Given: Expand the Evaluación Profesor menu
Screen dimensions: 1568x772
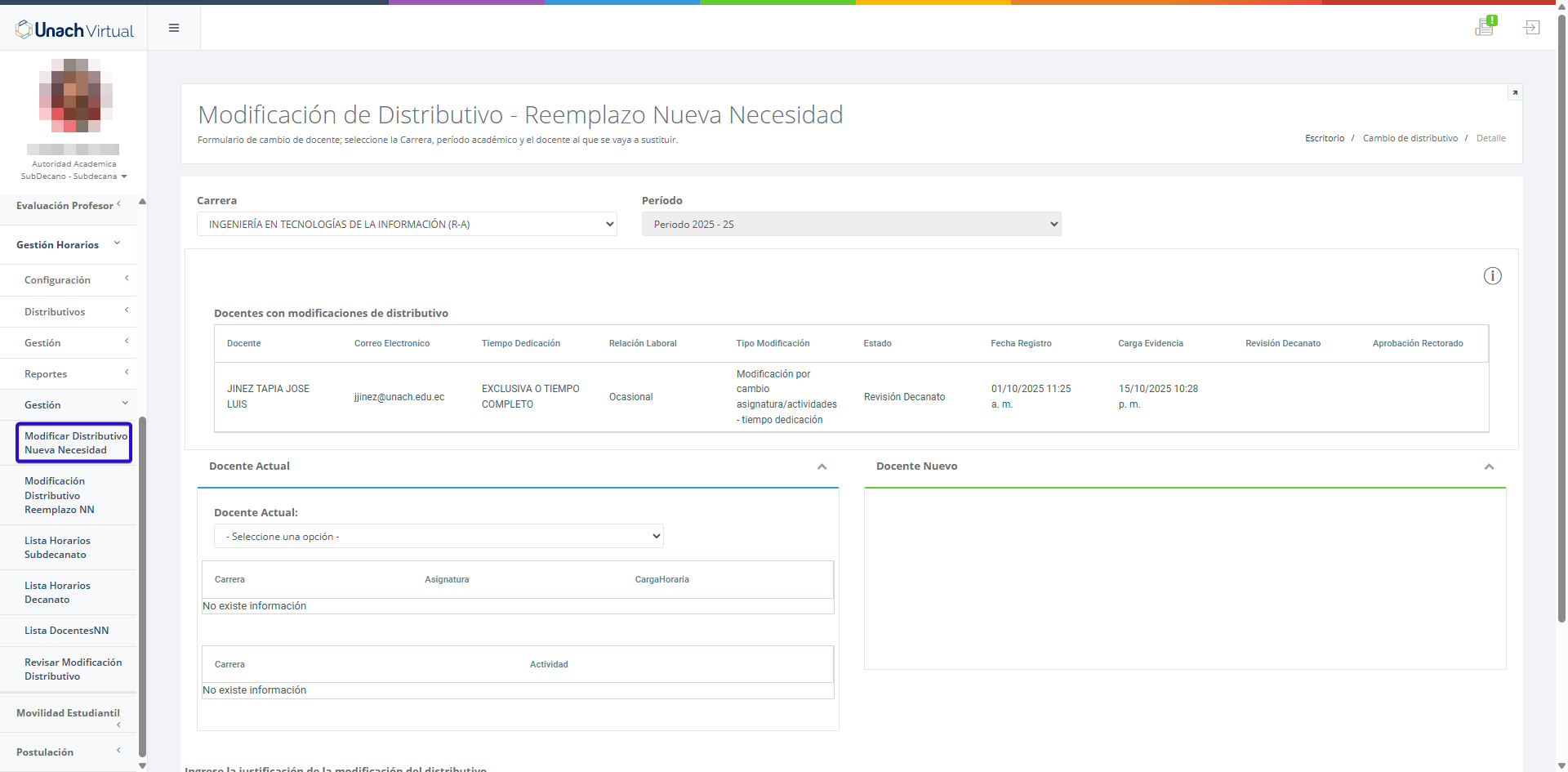Looking at the screenshot, I should (69, 206).
